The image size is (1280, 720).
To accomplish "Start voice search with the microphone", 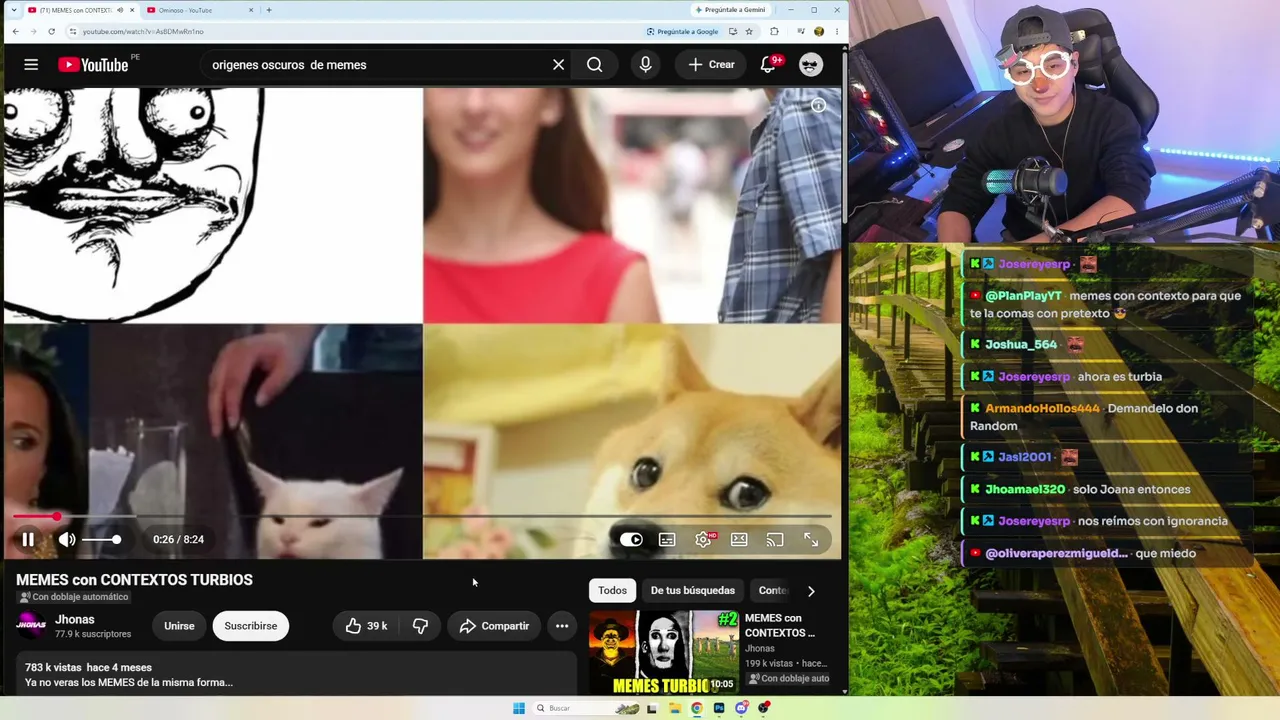I will (645, 65).
